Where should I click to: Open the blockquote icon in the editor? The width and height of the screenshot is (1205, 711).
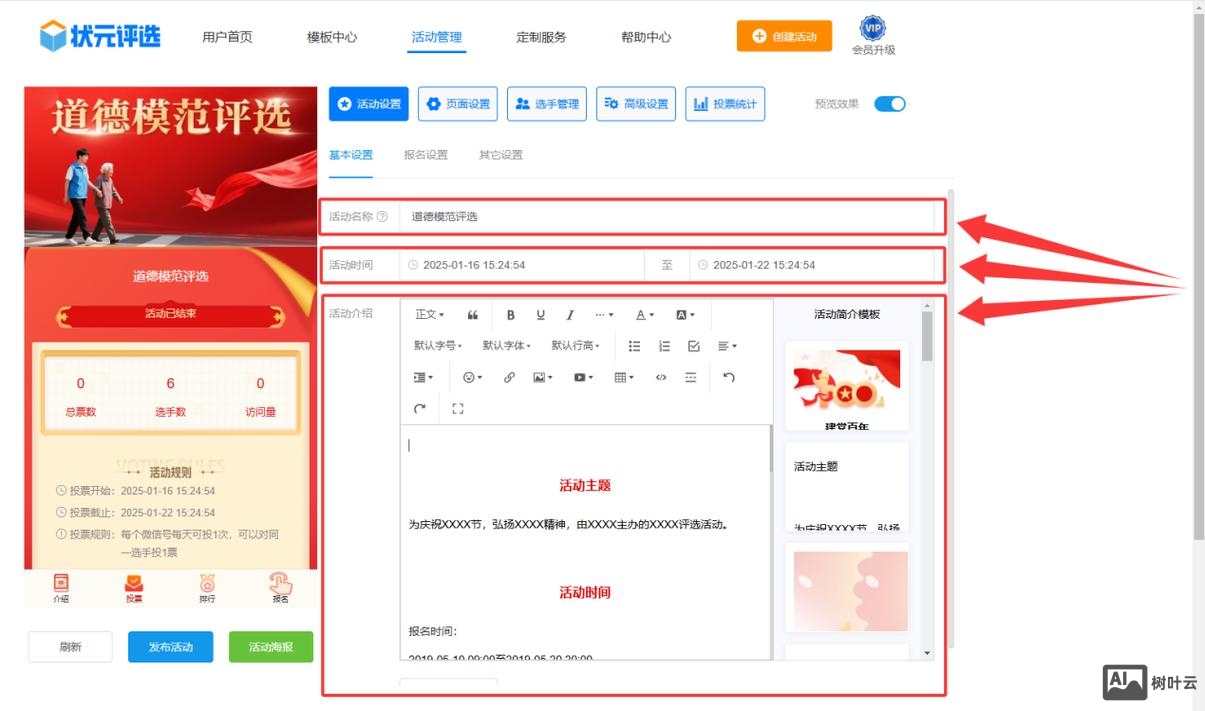point(473,315)
